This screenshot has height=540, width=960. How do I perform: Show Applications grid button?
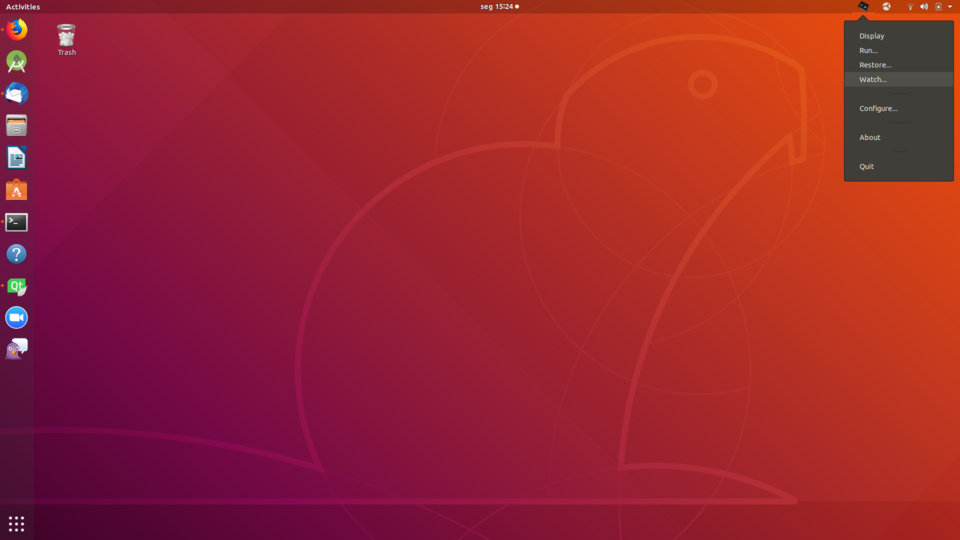click(17, 524)
